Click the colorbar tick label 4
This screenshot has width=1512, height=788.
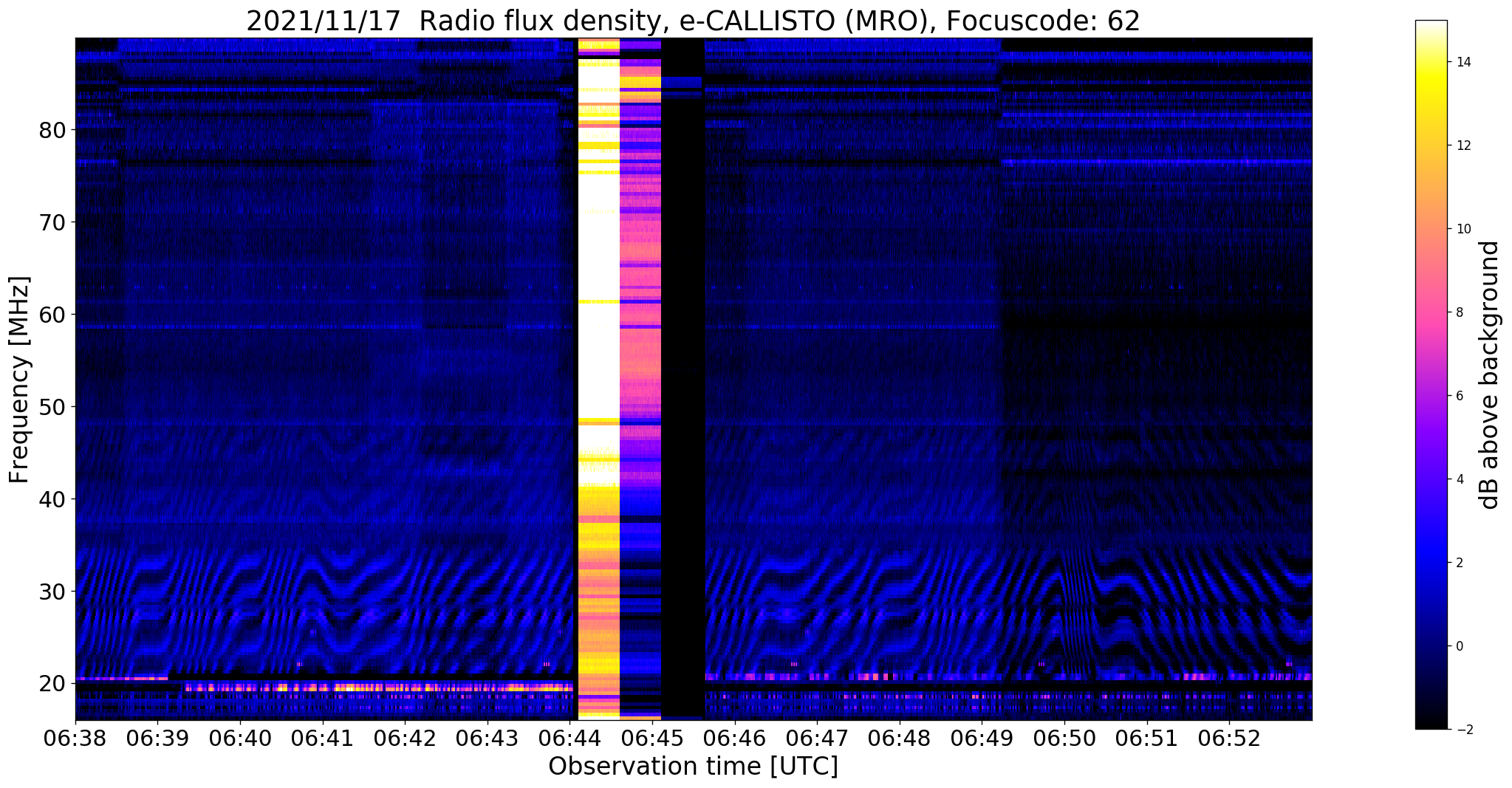click(1459, 479)
